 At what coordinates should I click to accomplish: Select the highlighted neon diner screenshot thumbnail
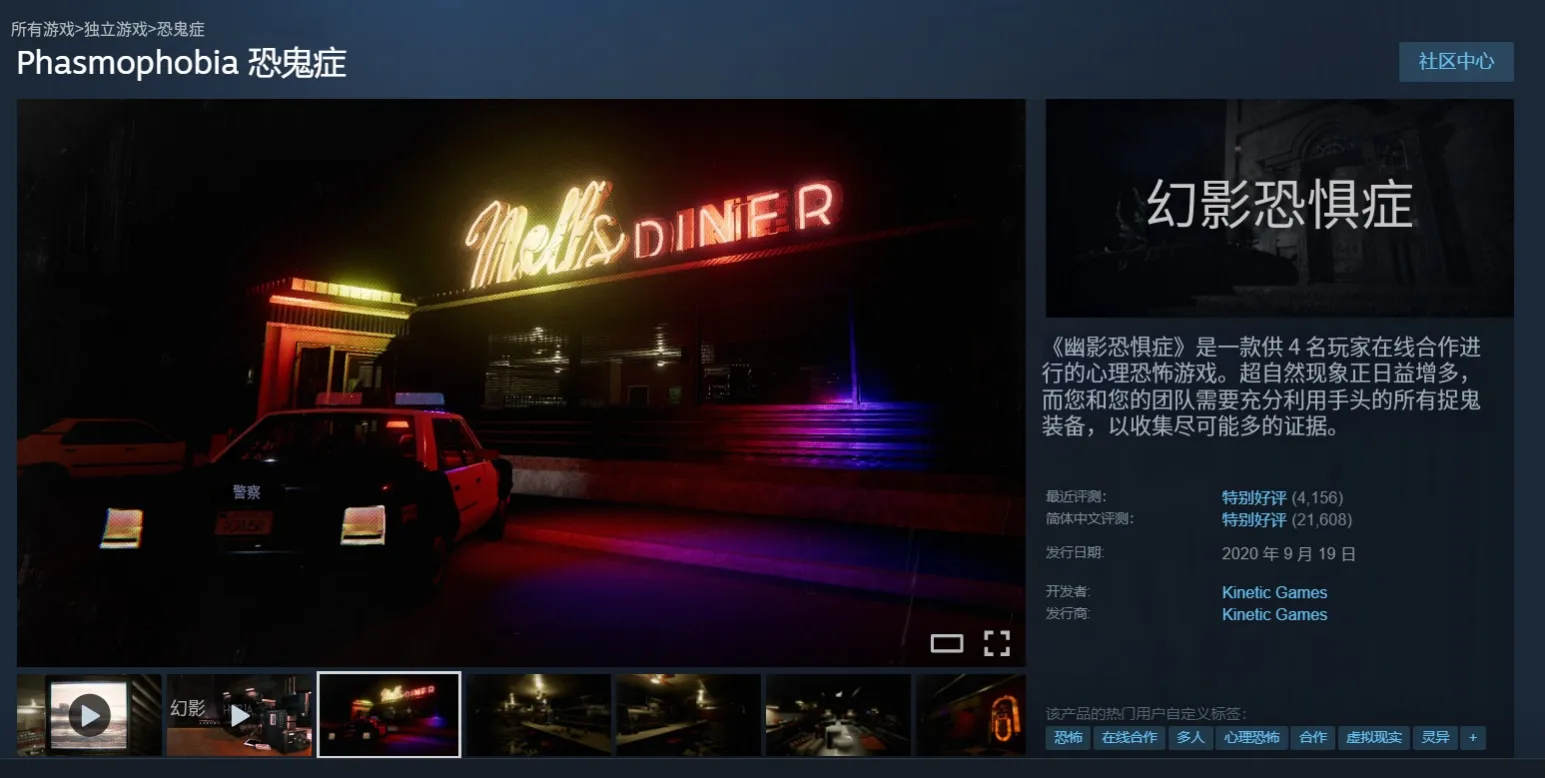[389, 715]
